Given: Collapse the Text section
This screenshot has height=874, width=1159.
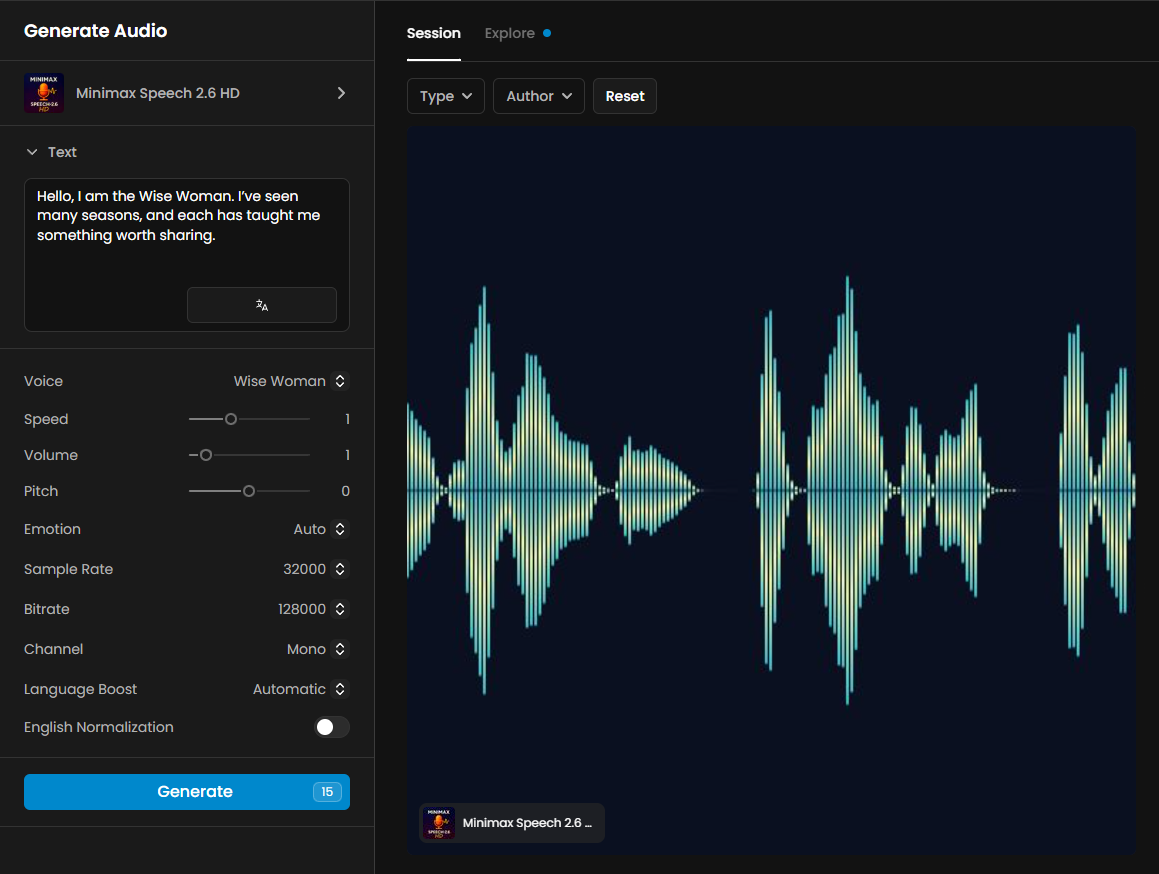Looking at the screenshot, I should [32, 152].
